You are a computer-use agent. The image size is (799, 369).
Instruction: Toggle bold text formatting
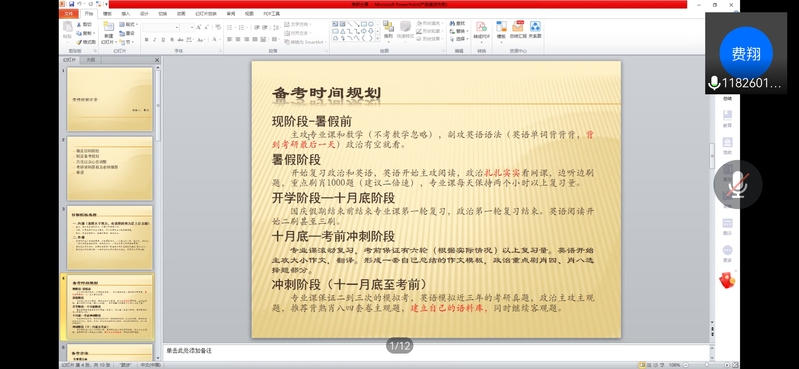tap(147, 39)
